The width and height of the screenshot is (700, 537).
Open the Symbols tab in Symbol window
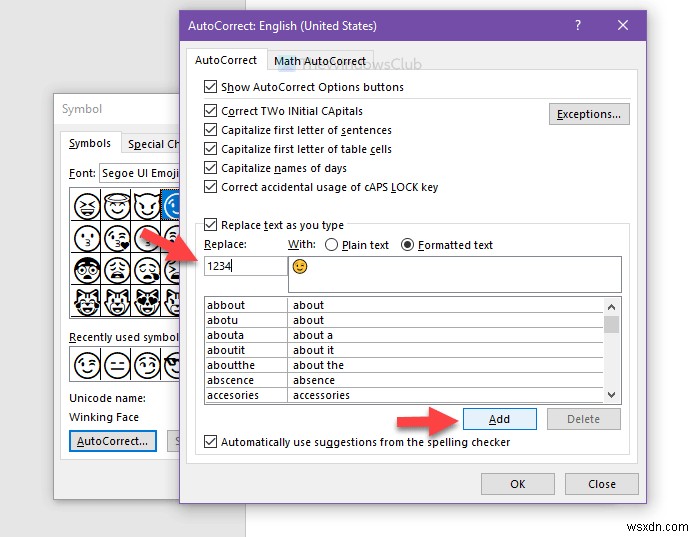(x=90, y=143)
